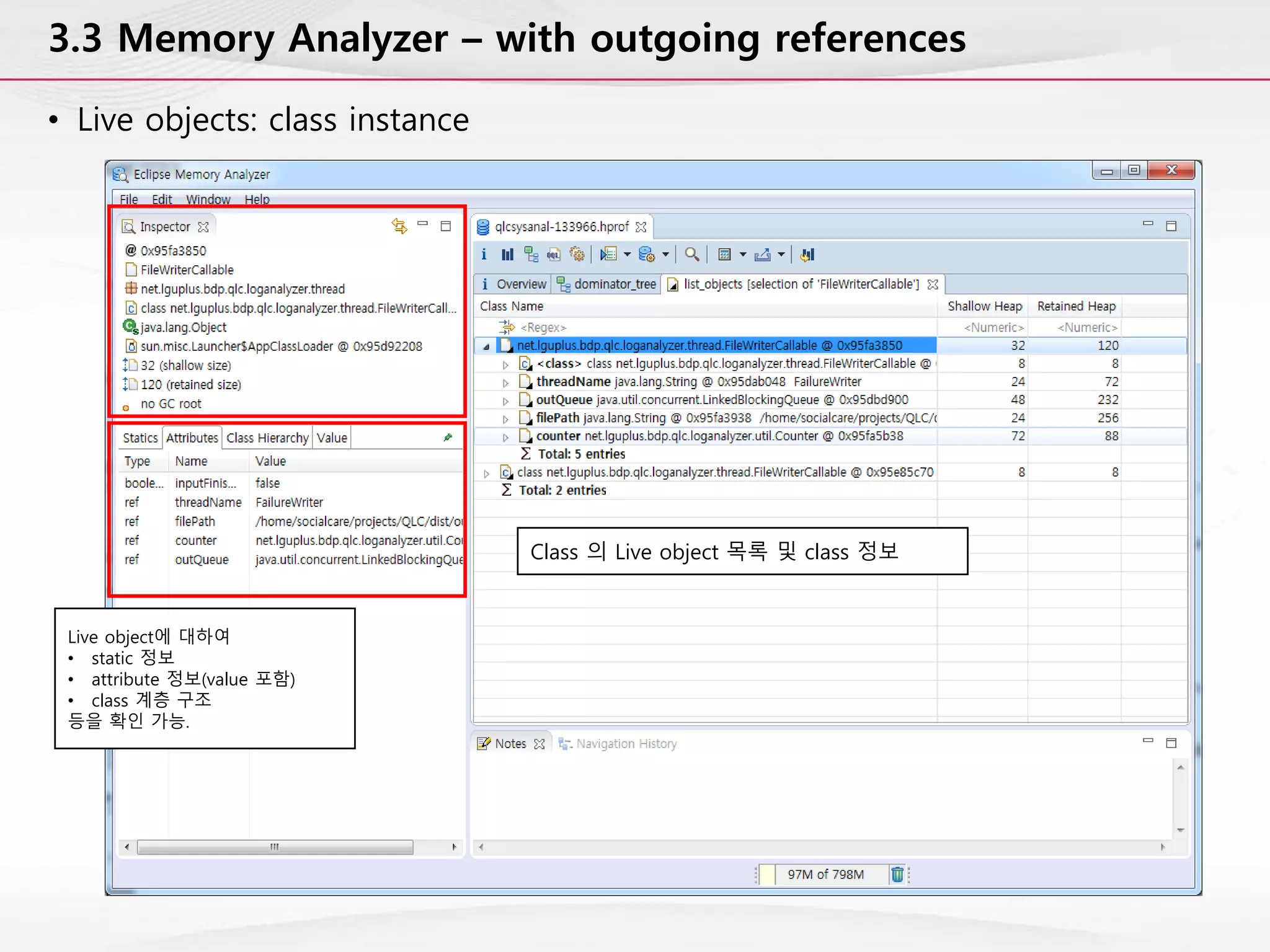Image resolution: width=1270 pixels, height=952 pixels.
Task: Switch to the Attributes tab
Action: (192, 438)
